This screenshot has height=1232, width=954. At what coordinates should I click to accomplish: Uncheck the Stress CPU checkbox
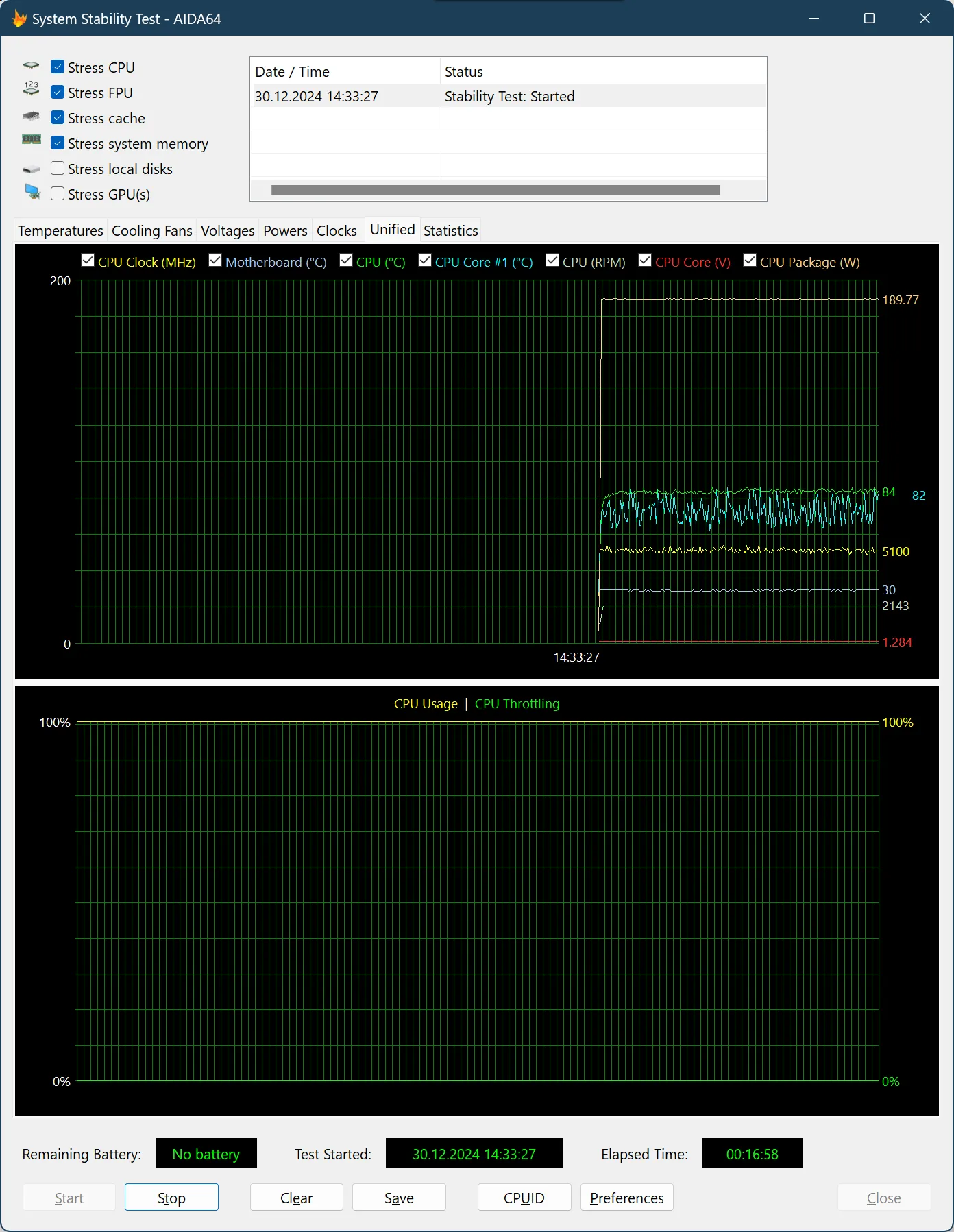click(58, 67)
